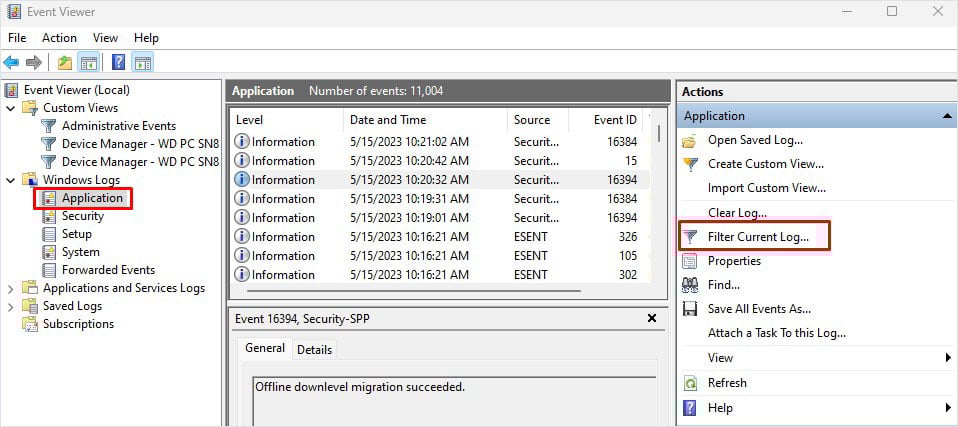Screen dimensions: 958x427
Task: Click the green Refresh icon in Actions
Action: (x=690, y=383)
